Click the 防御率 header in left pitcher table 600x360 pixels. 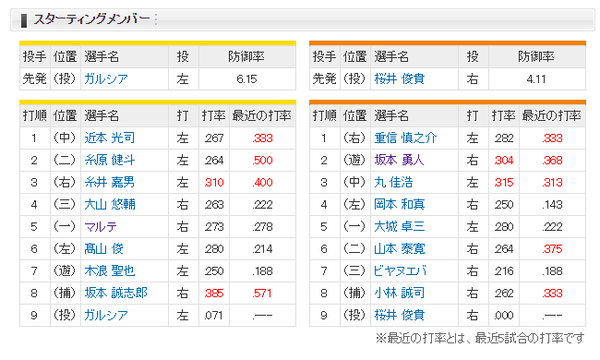pyautogui.click(x=247, y=57)
